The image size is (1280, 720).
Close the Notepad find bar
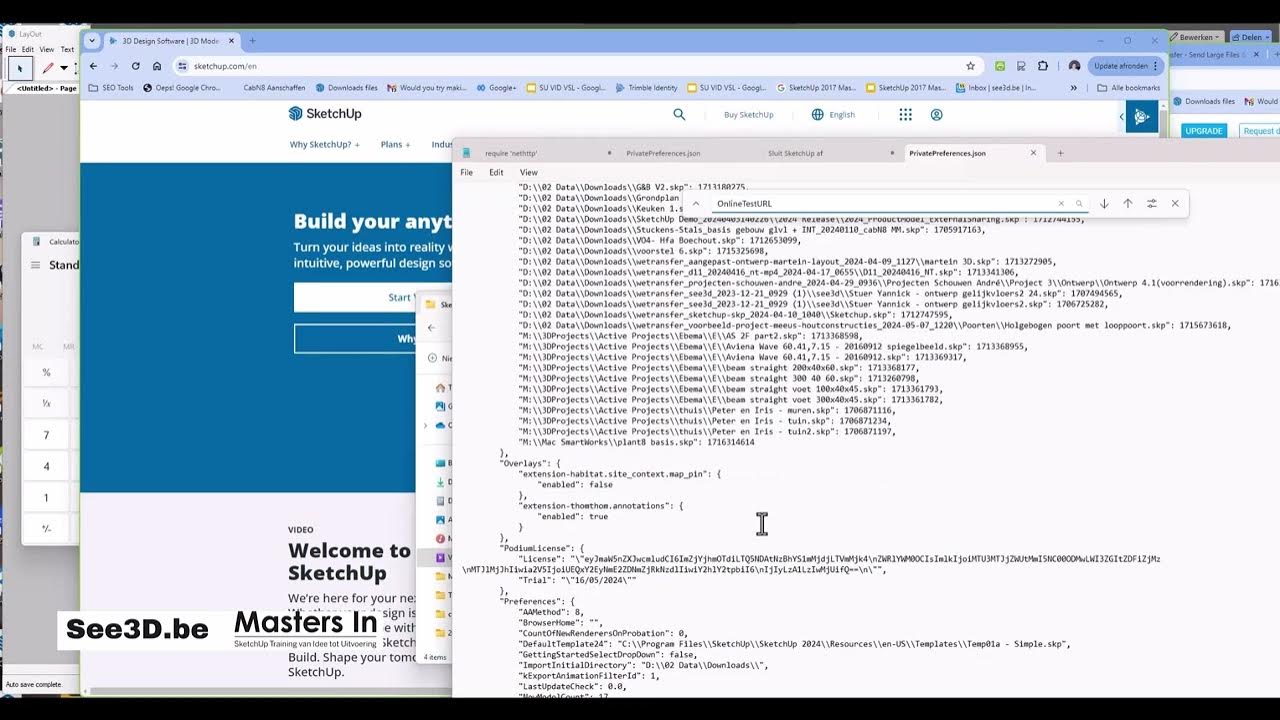pos(1175,203)
